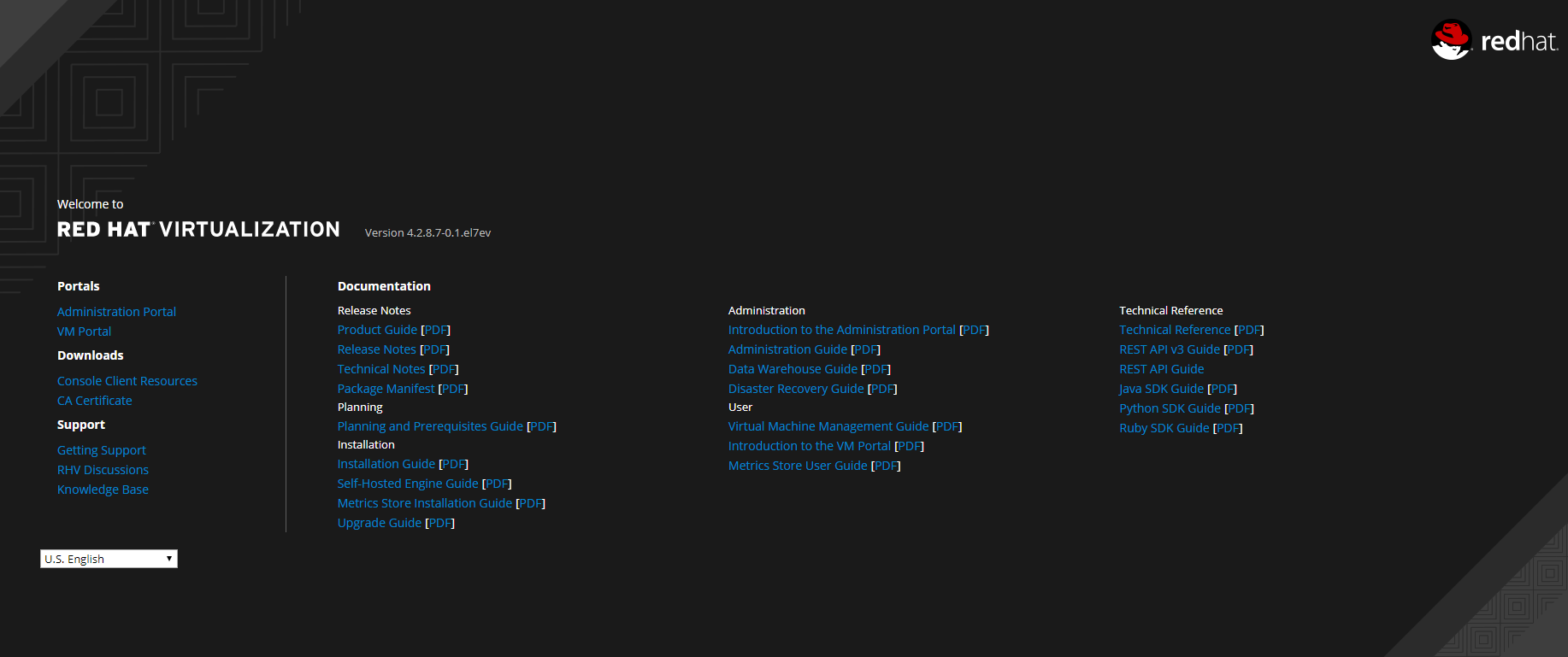Open the Knowledge Base link
Screen dimensions: 1568x657
click(x=103, y=490)
